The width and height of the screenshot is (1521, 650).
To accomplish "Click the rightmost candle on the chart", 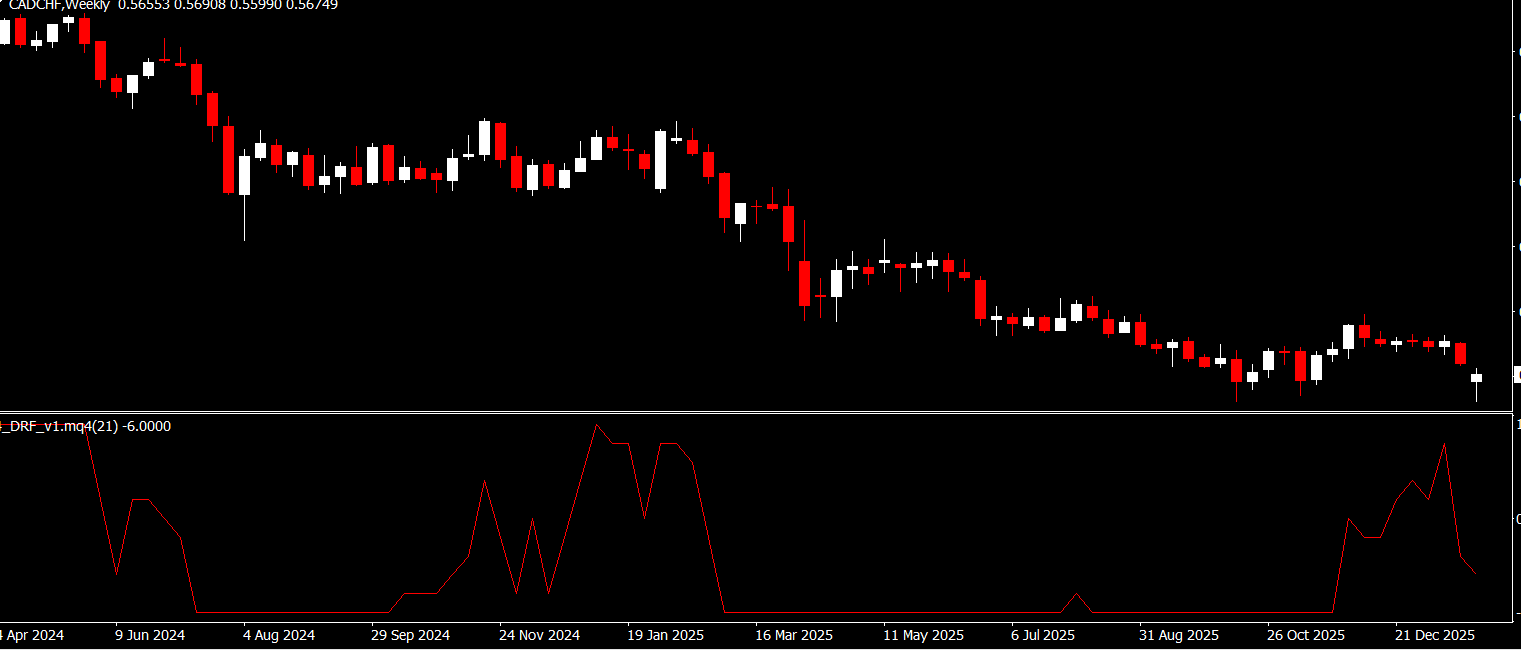I will [1476, 378].
